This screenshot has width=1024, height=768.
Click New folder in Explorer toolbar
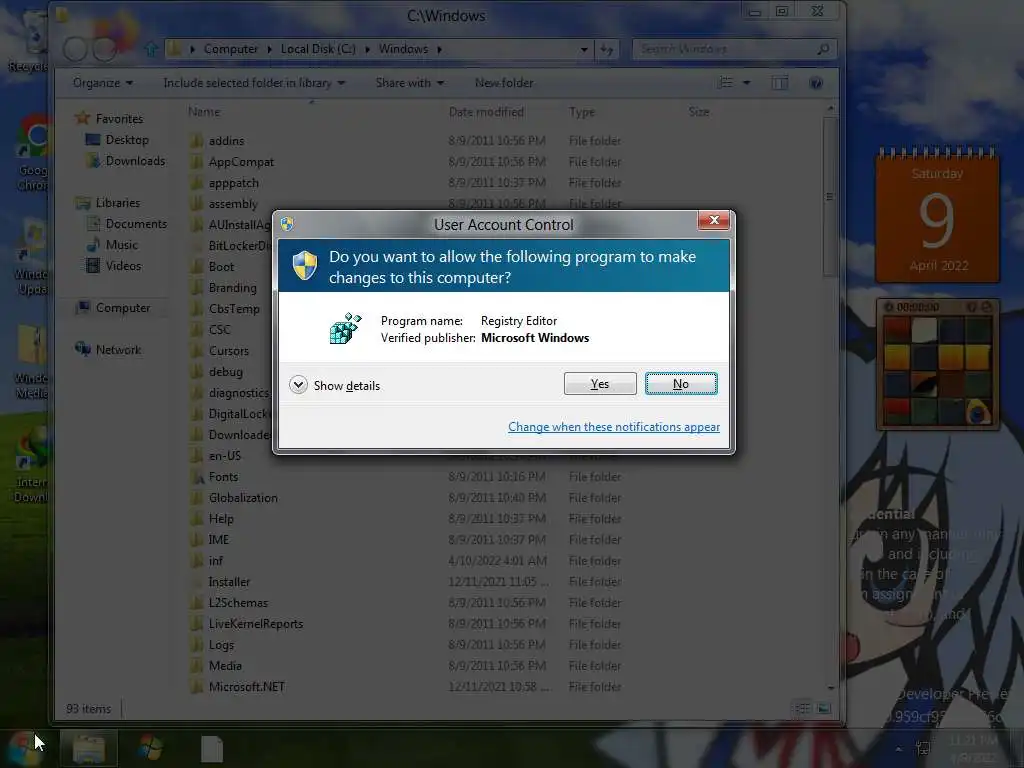[504, 83]
